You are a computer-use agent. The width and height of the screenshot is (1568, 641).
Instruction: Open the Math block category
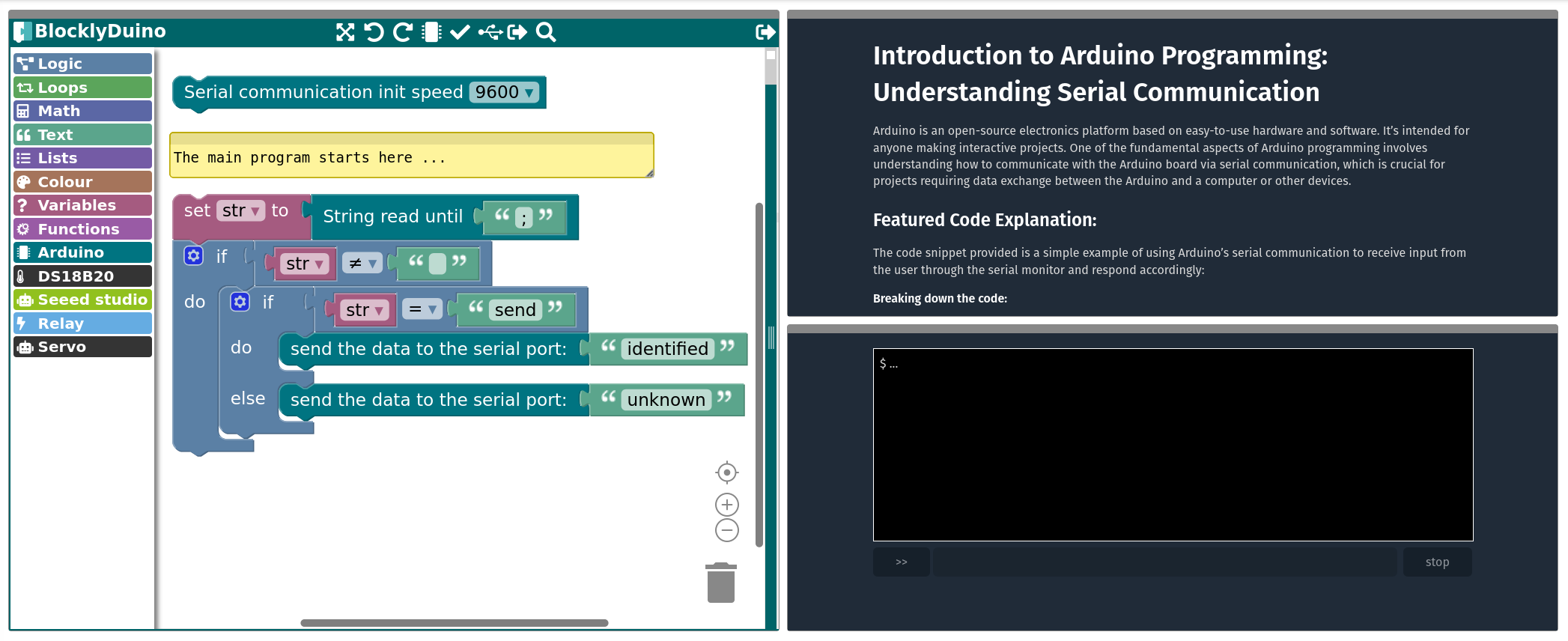(82, 111)
